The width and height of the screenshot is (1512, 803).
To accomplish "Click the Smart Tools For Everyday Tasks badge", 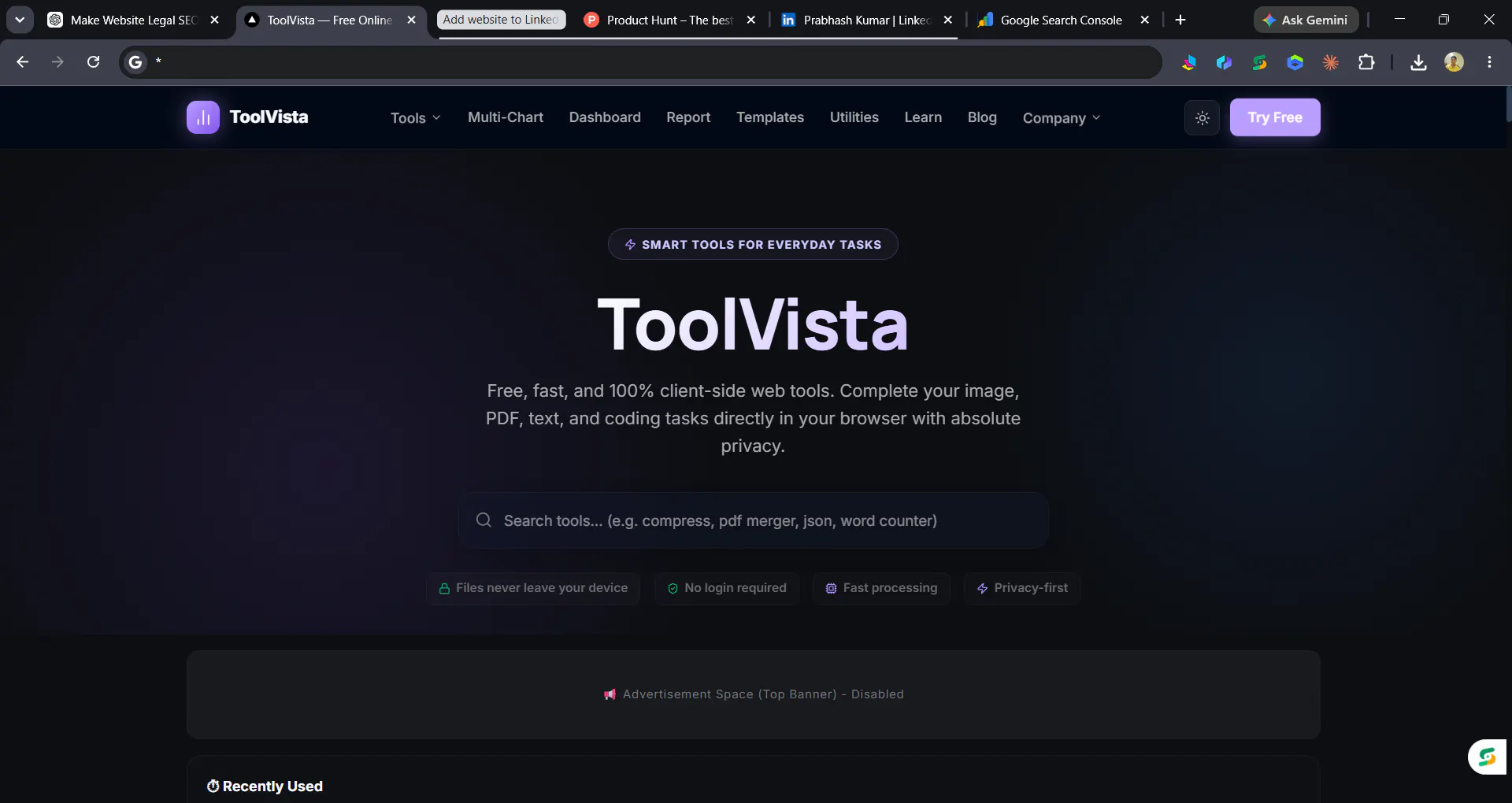I will 753,244.
